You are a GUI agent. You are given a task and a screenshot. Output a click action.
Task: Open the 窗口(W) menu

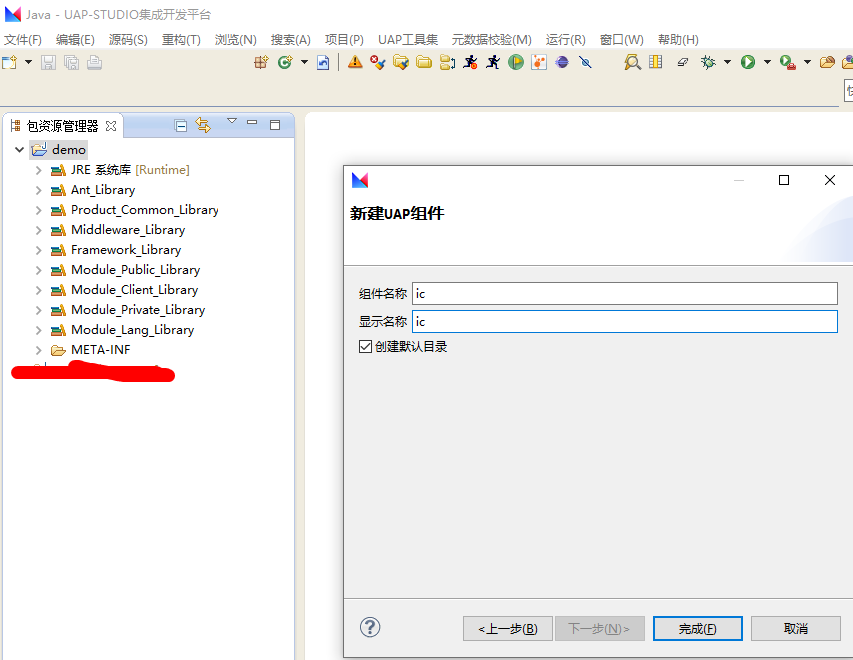coord(621,40)
